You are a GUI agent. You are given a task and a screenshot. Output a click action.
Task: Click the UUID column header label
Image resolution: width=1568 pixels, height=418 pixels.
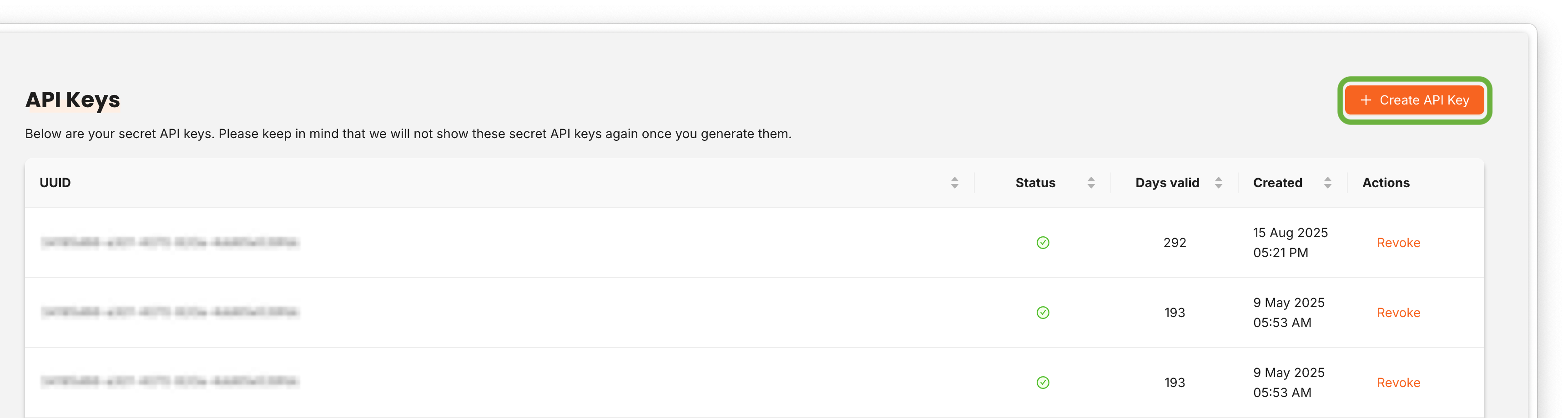coord(55,183)
